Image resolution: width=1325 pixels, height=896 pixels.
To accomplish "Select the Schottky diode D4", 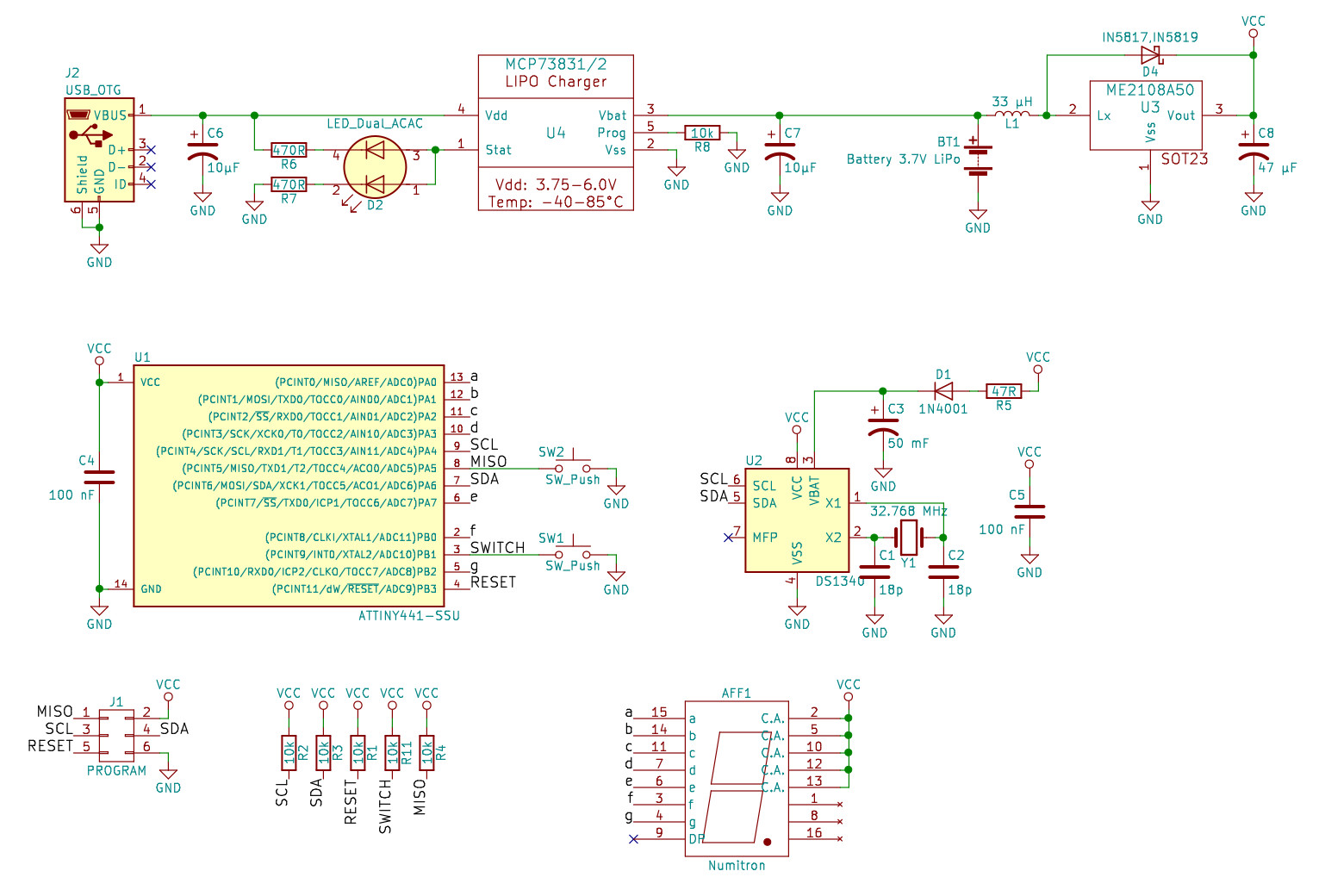I will click(1151, 55).
